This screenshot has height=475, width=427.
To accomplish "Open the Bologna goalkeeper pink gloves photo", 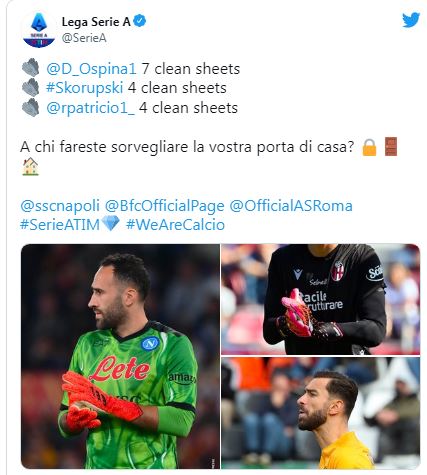I will 321,299.
